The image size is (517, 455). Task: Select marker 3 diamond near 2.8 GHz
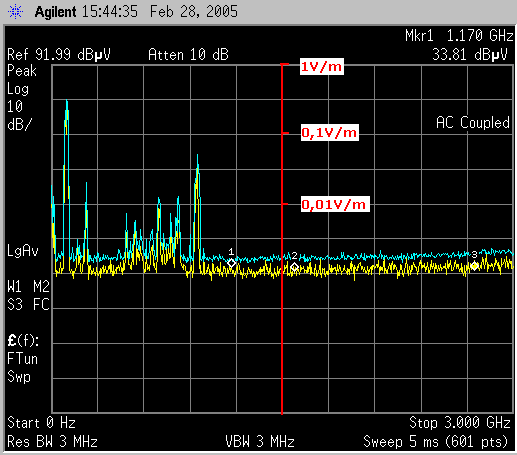tap(474, 266)
